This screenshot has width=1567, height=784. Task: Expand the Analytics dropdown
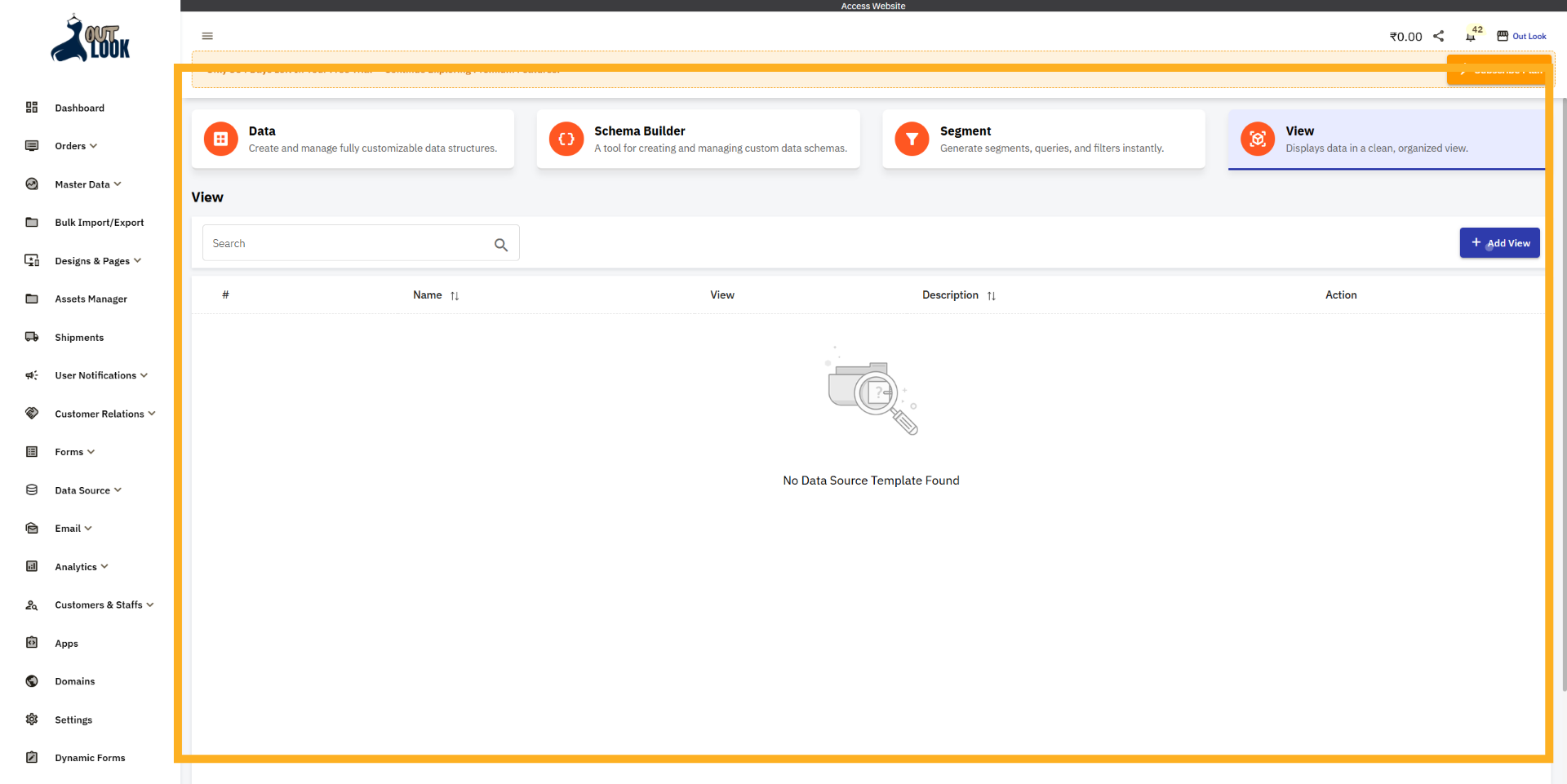tap(104, 566)
